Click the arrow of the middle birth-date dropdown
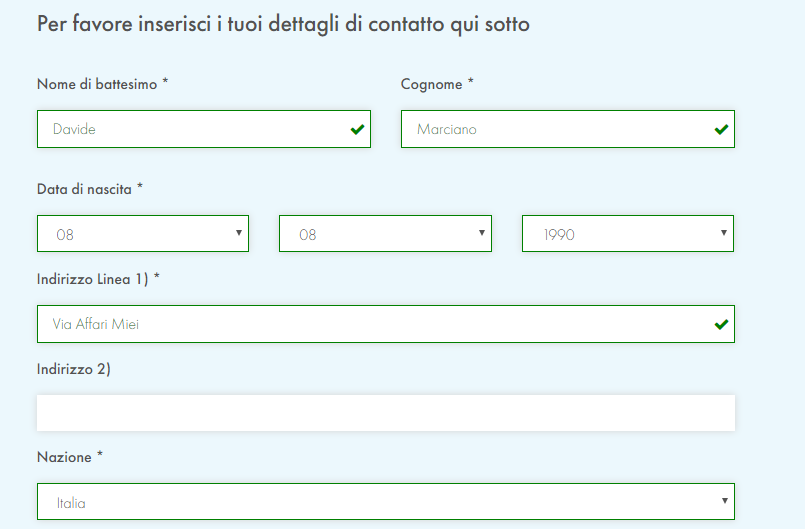 tap(481, 233)
